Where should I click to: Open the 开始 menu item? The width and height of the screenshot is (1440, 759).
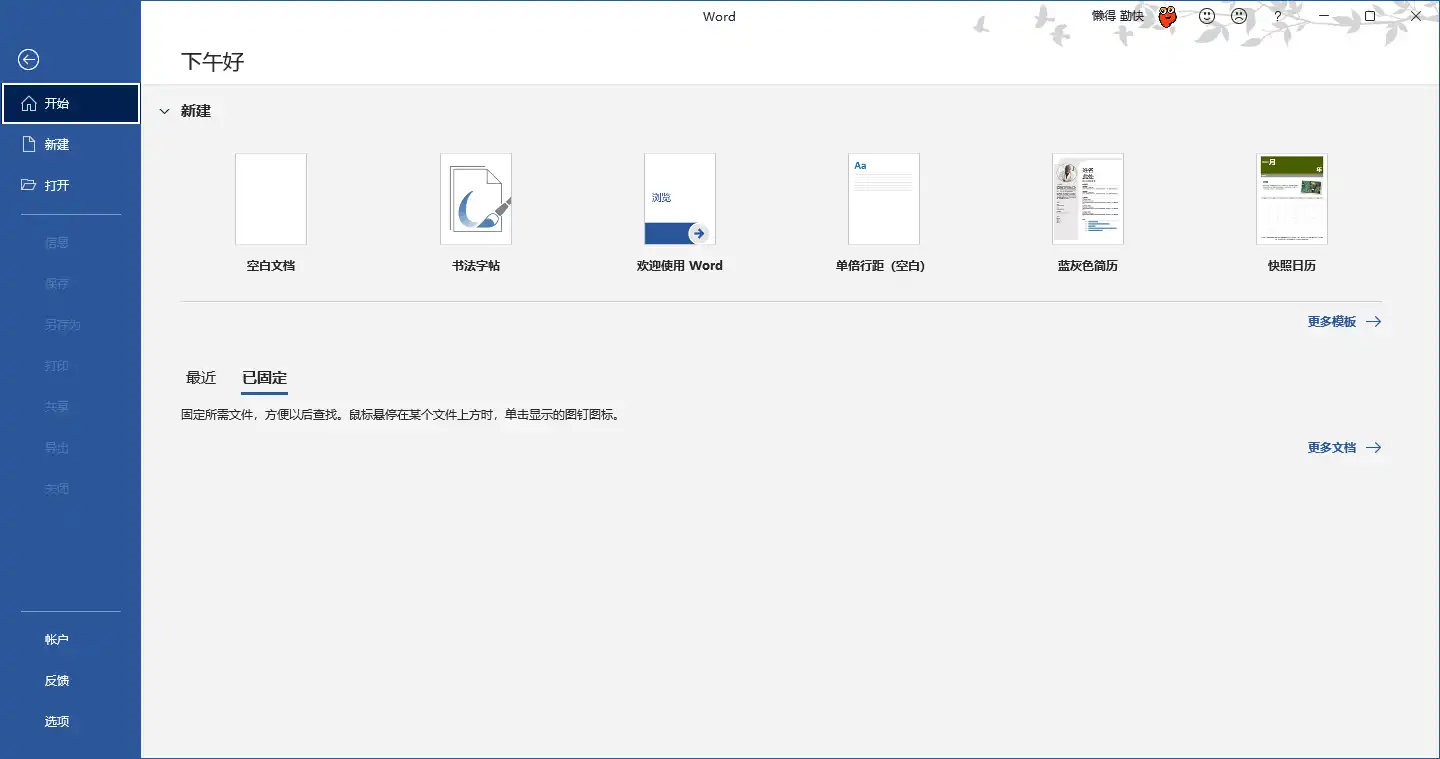coord(70,103)
